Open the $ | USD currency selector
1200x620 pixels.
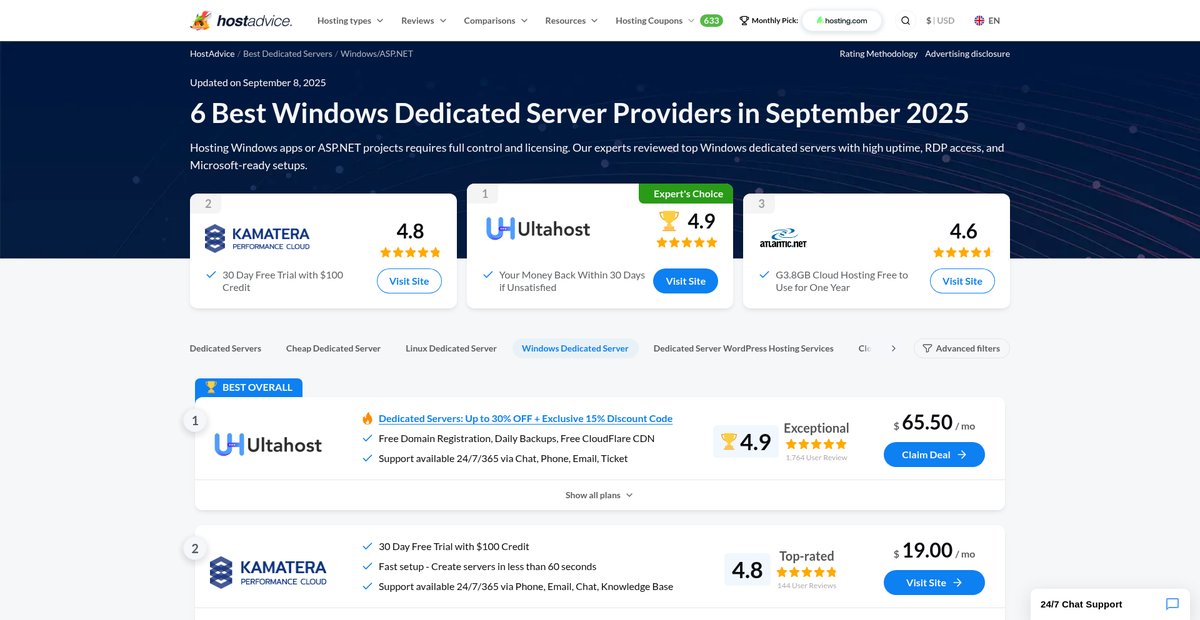click(x=940, y=20)
